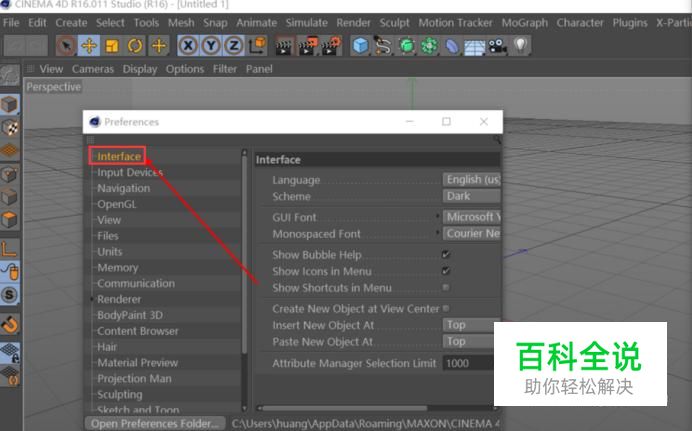Select Navigation preferences category
Screen dimensions: 692x431
pyautogui.click(x=124, y=188)
